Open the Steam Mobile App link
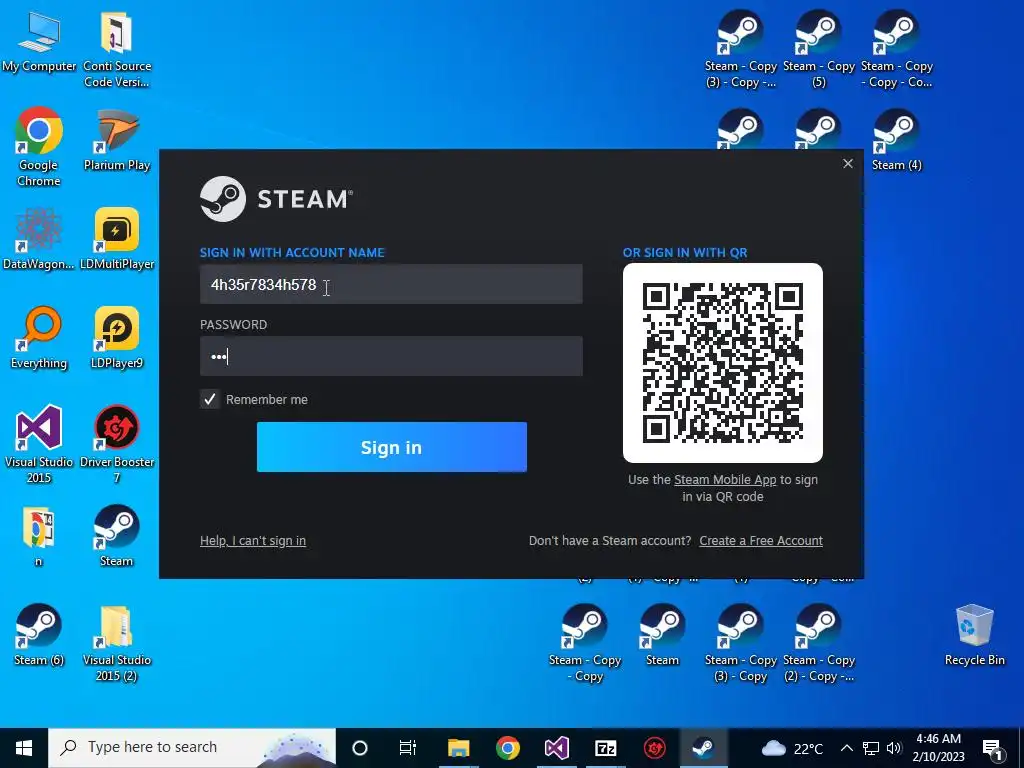 click(x=725, y=479)
